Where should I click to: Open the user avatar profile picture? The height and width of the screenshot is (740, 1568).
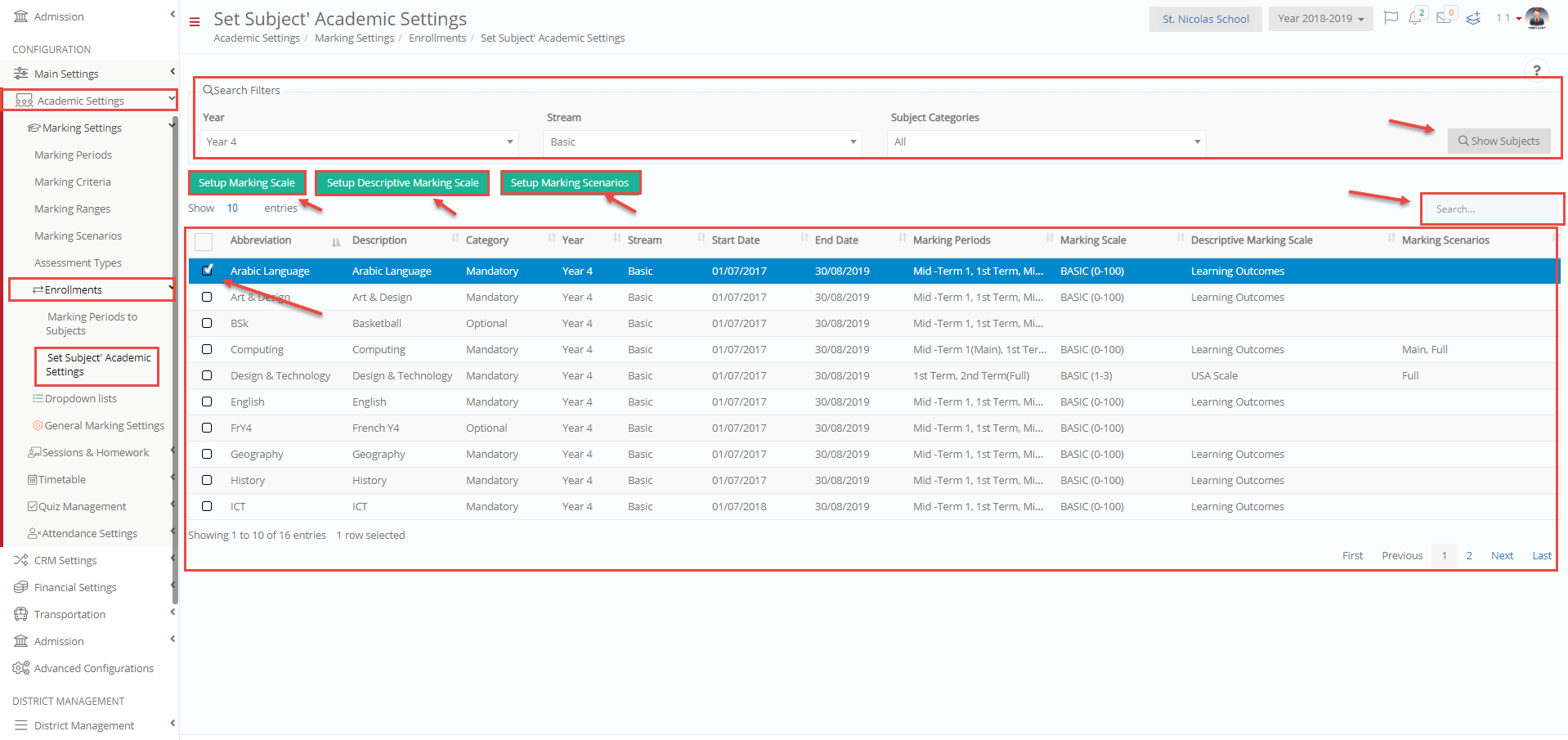(1537, 18)
